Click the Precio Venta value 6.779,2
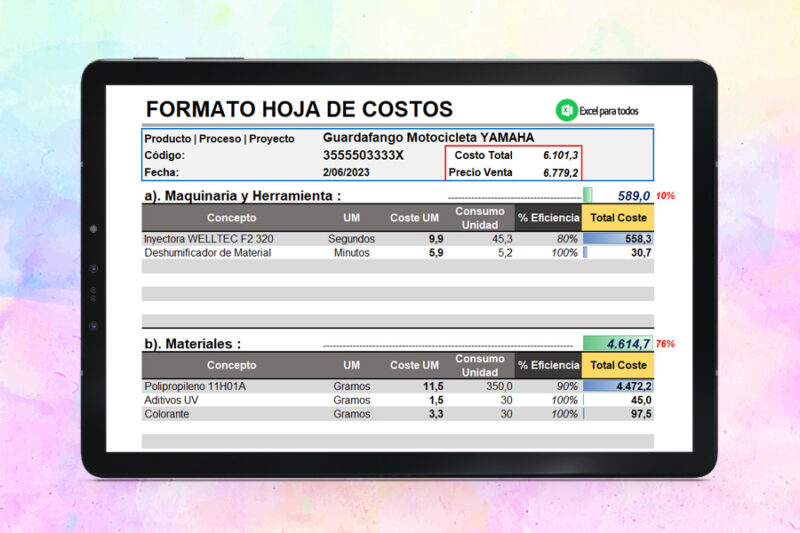Image resolution: width=800 pixels, height=533 pixels. click(x=560, y=173)
